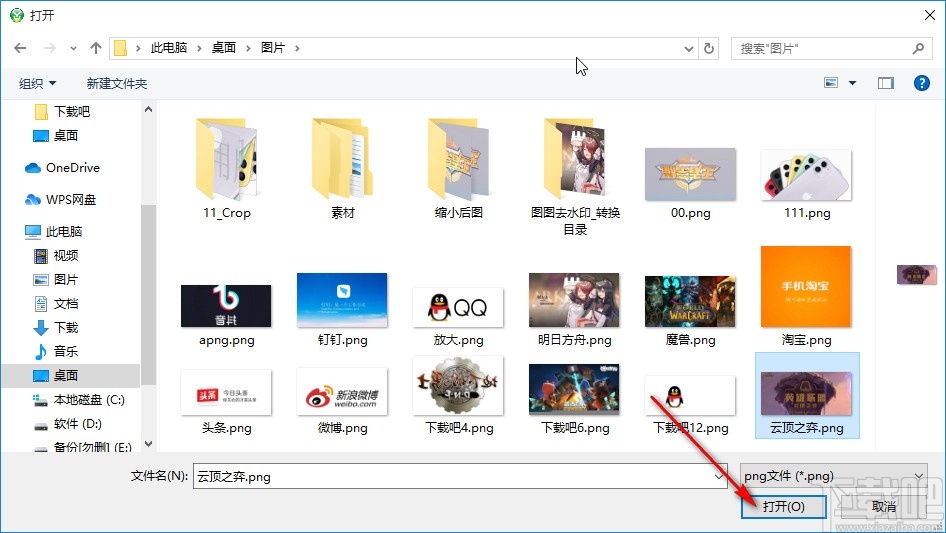Expand the address bar history dropdown
946x533 pixels.
(x=688, y=49)
